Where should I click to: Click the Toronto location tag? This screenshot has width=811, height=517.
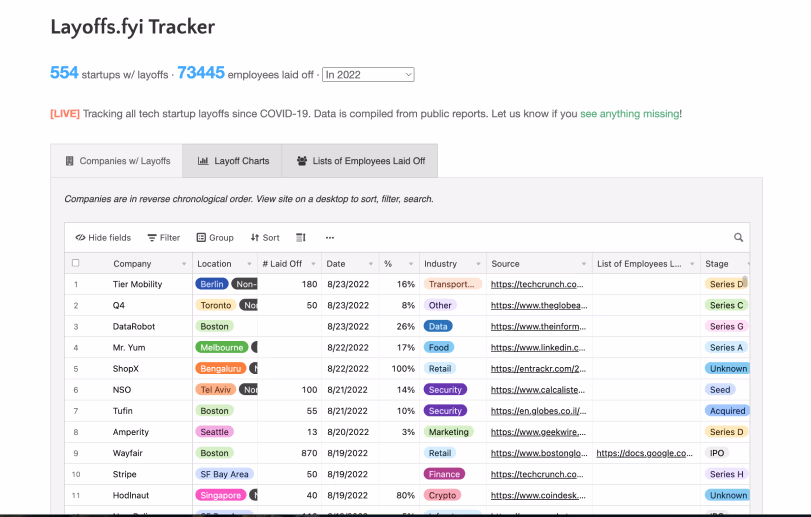coord(216,306)
